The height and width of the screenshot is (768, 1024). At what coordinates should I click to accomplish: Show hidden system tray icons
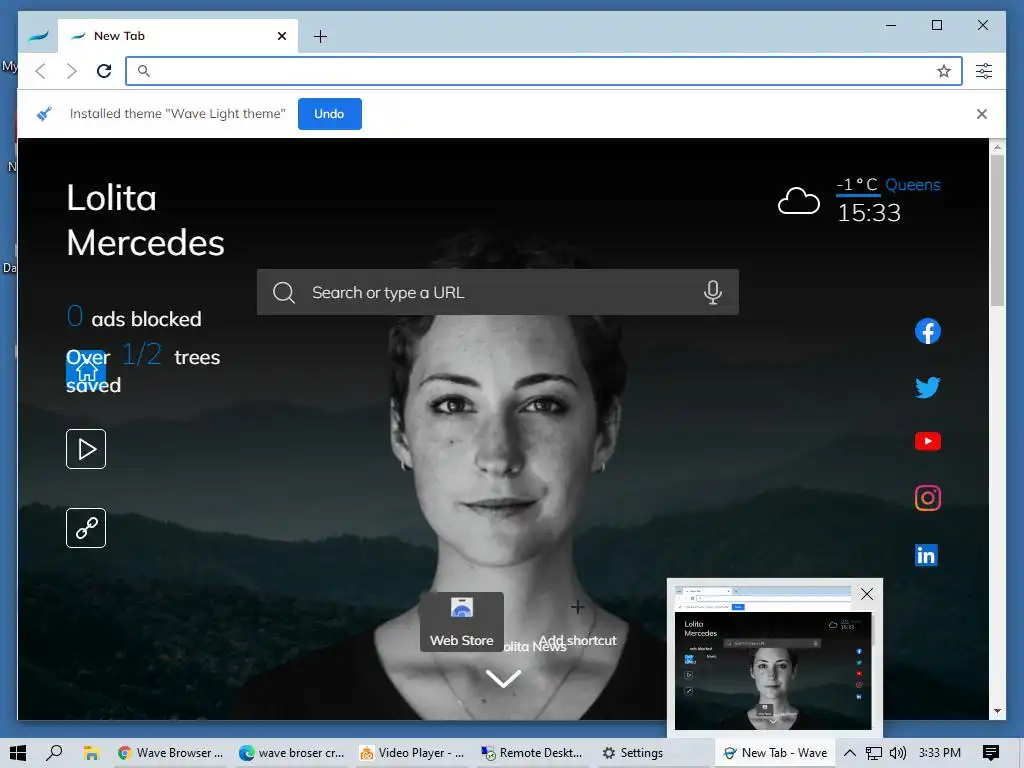pyautogui.click(x=850, y=753)
